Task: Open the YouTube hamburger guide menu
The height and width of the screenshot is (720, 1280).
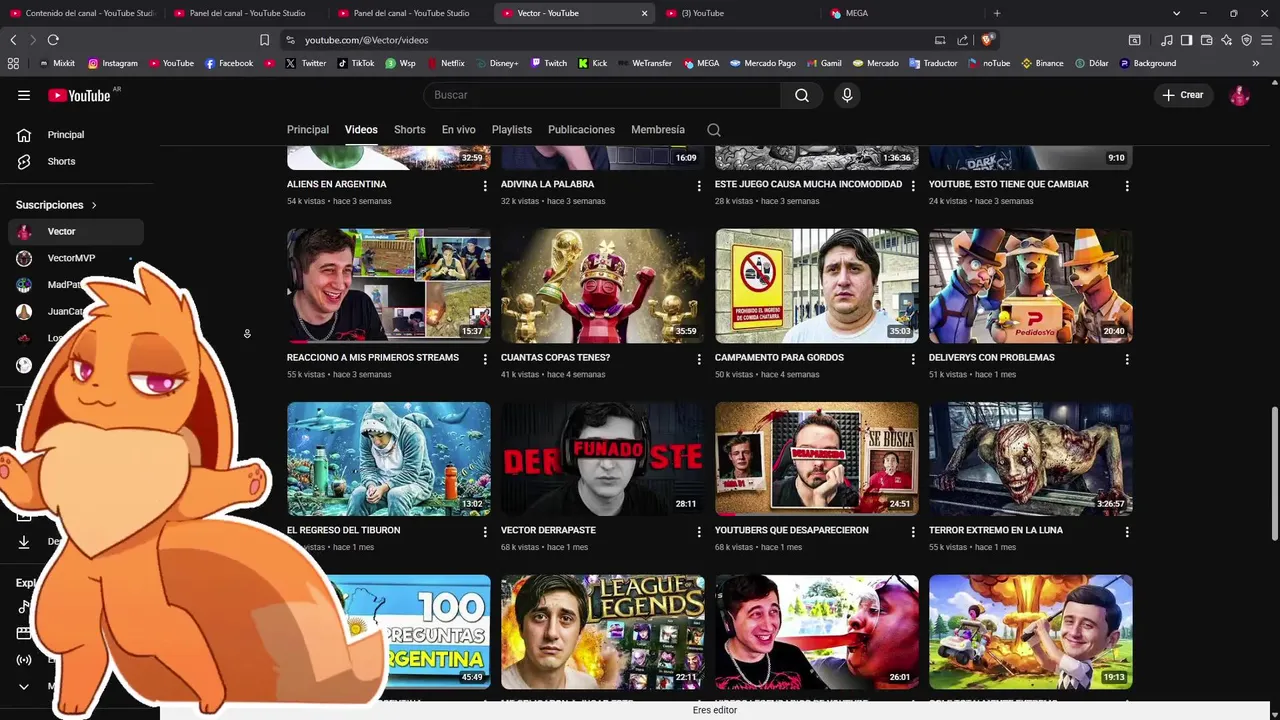Action: click(24, 95)
